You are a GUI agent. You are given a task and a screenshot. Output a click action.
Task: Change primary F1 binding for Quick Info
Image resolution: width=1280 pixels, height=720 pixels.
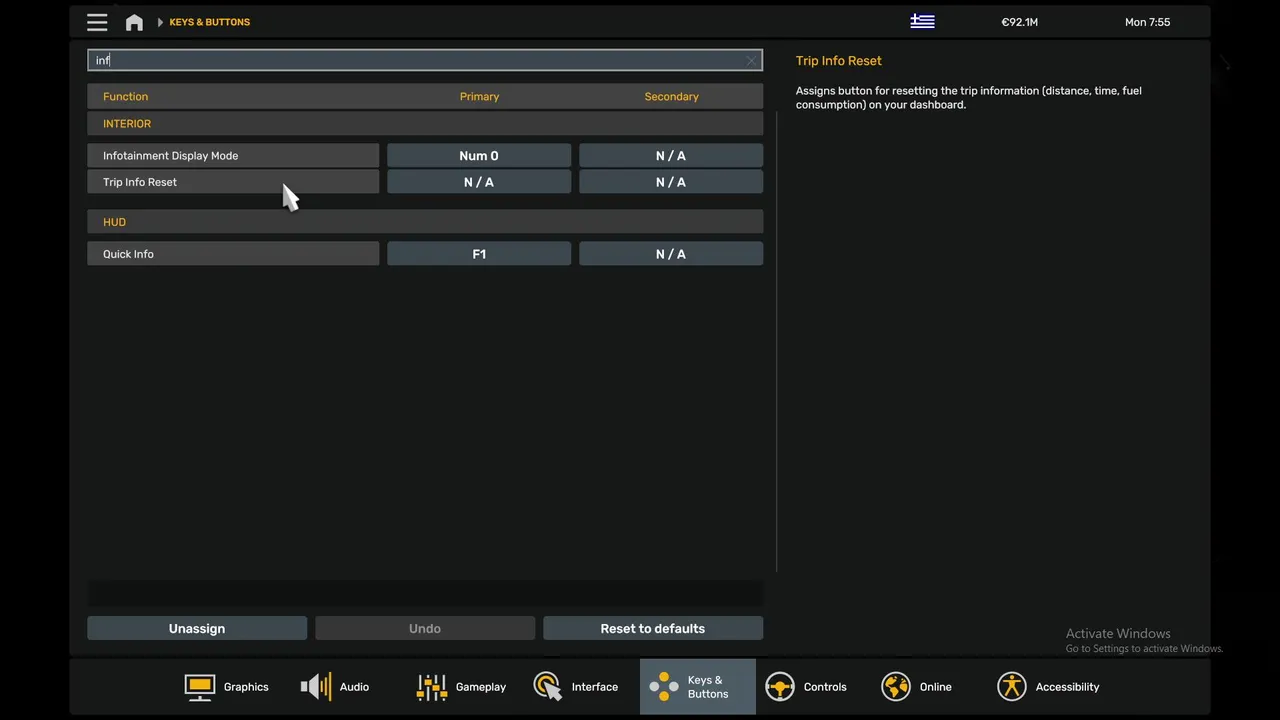click(x=479, y=254)
